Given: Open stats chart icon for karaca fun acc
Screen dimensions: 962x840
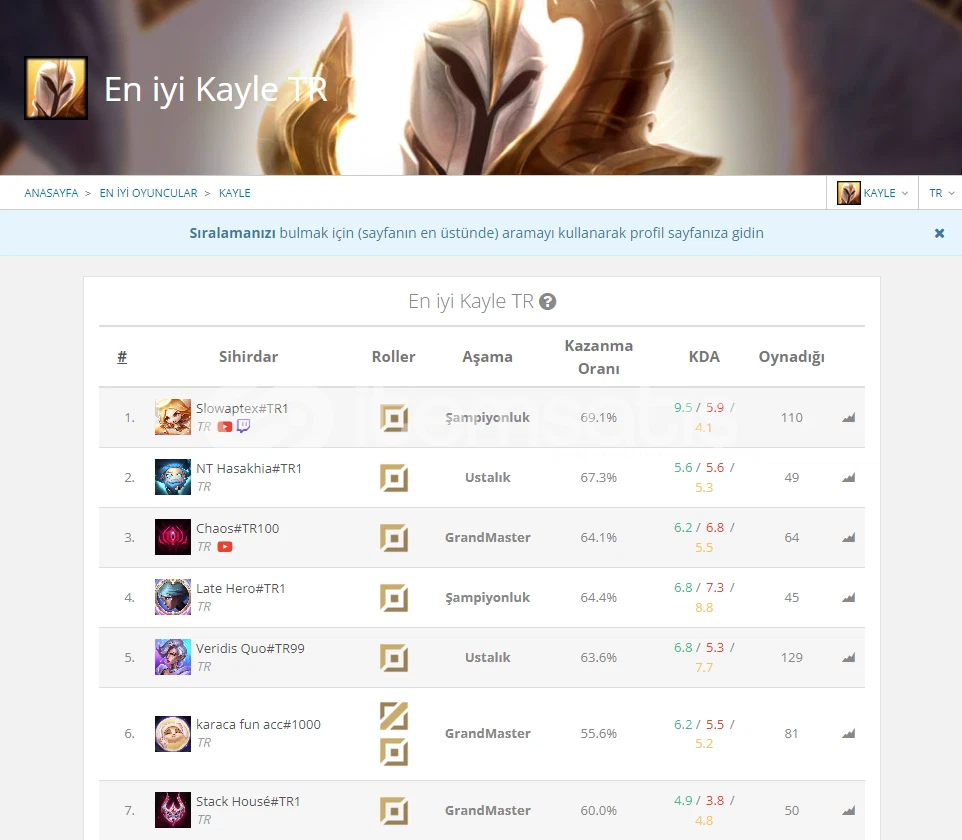Looking at the screenshot, I should [x=848, y=734].
